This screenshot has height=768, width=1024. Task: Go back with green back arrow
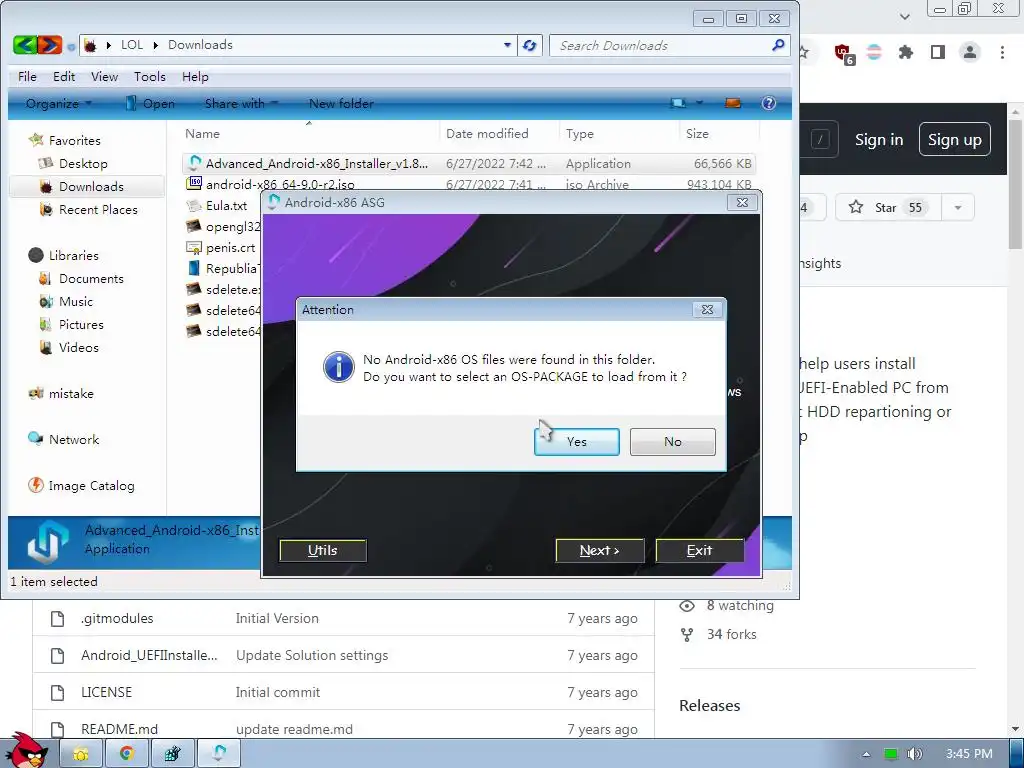[25, 45]
